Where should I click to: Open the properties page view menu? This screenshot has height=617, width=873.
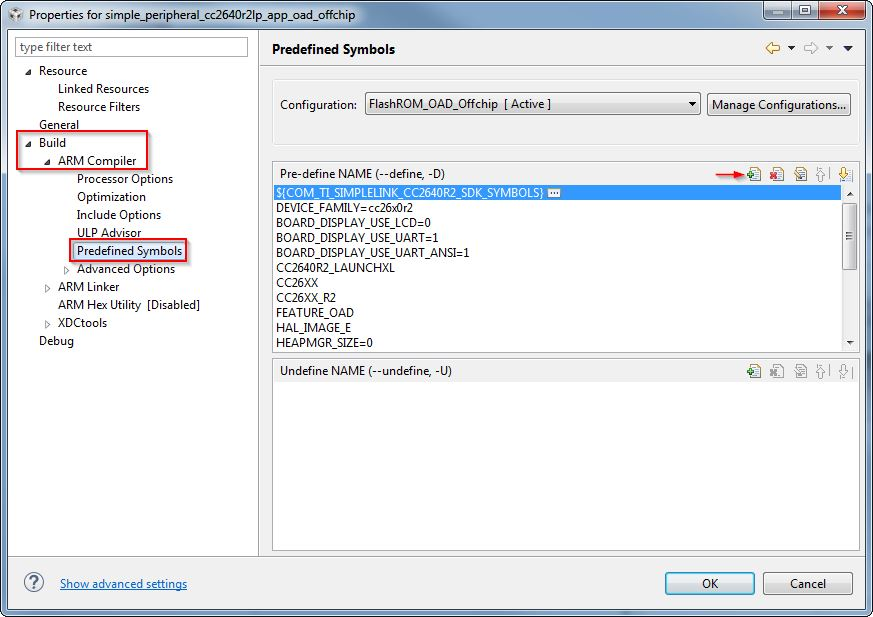(848, 48)
